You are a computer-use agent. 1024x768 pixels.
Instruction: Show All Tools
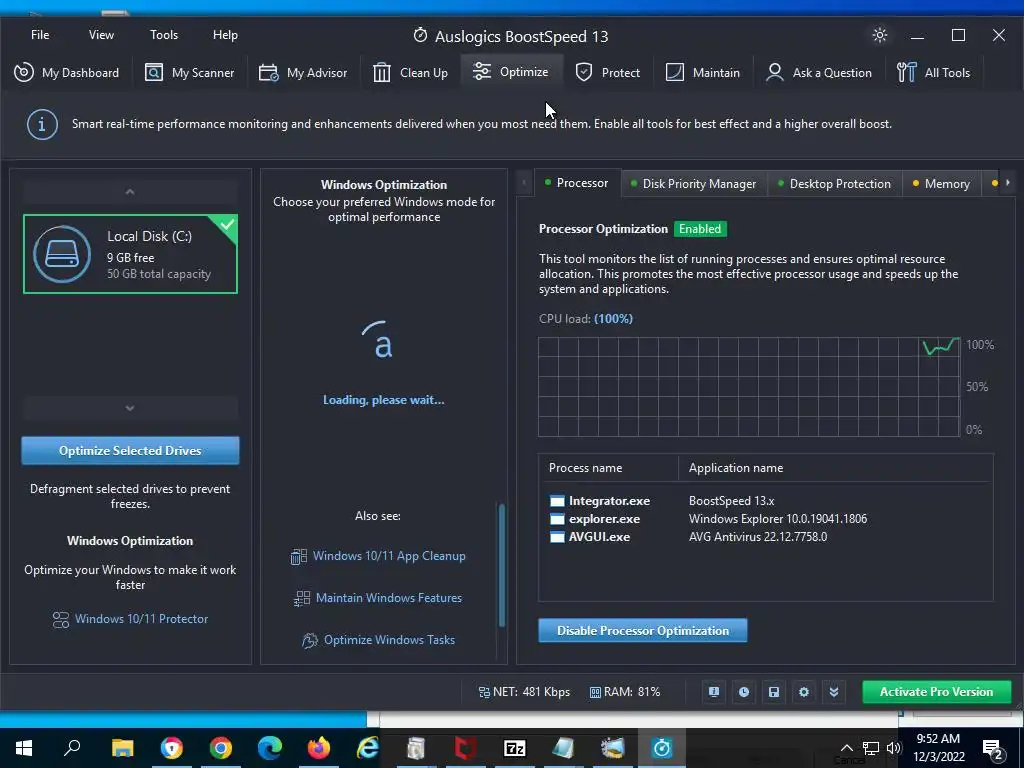tap(933, 72)
